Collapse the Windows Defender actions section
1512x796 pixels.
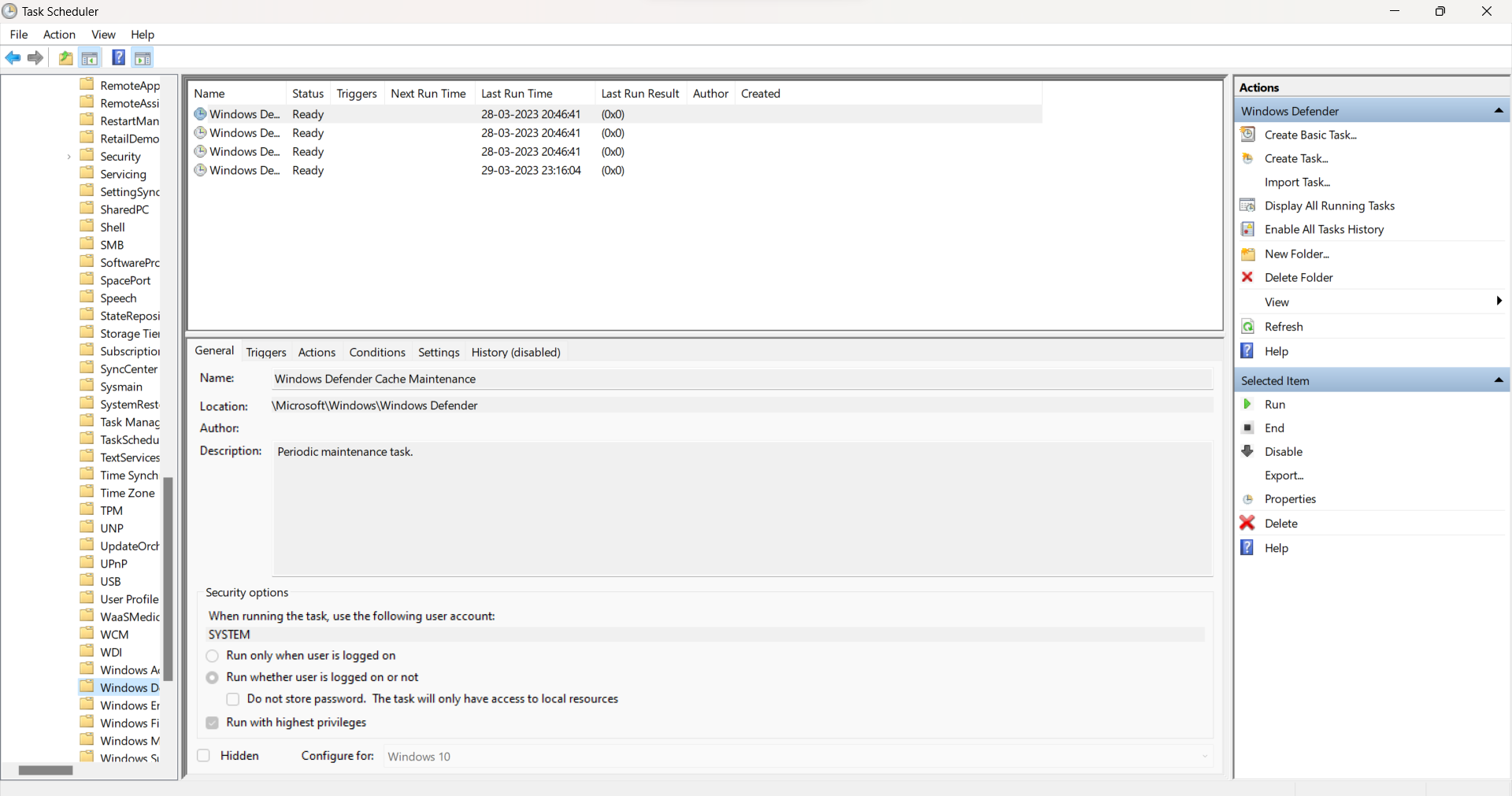[1499, 111]
